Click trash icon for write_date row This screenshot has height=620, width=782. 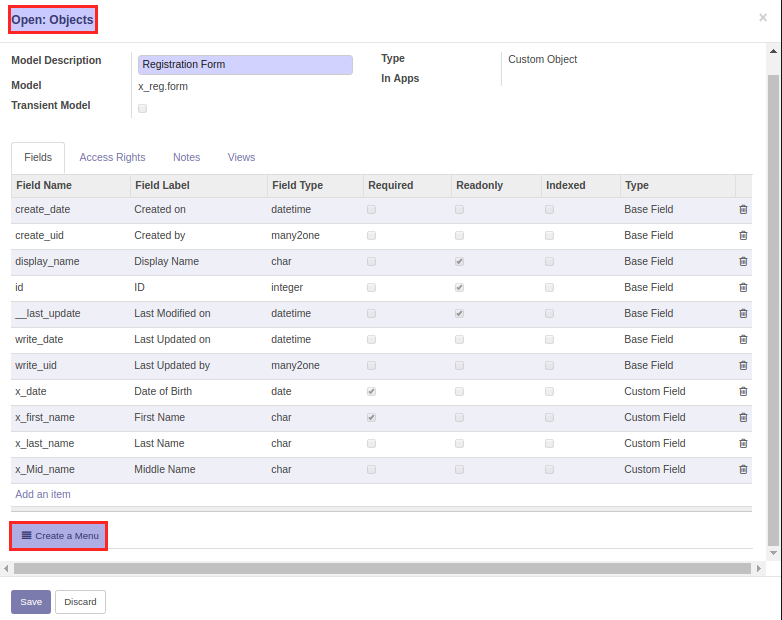tap(743, 339)
